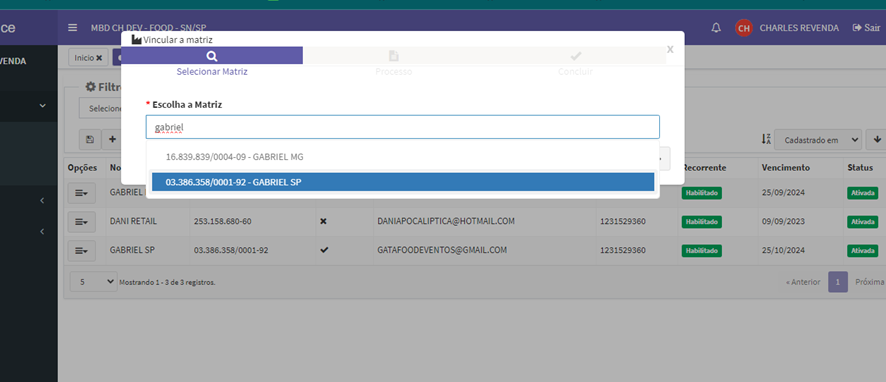Collapse the expanded sidebar menu chevron

pos(42,106)
